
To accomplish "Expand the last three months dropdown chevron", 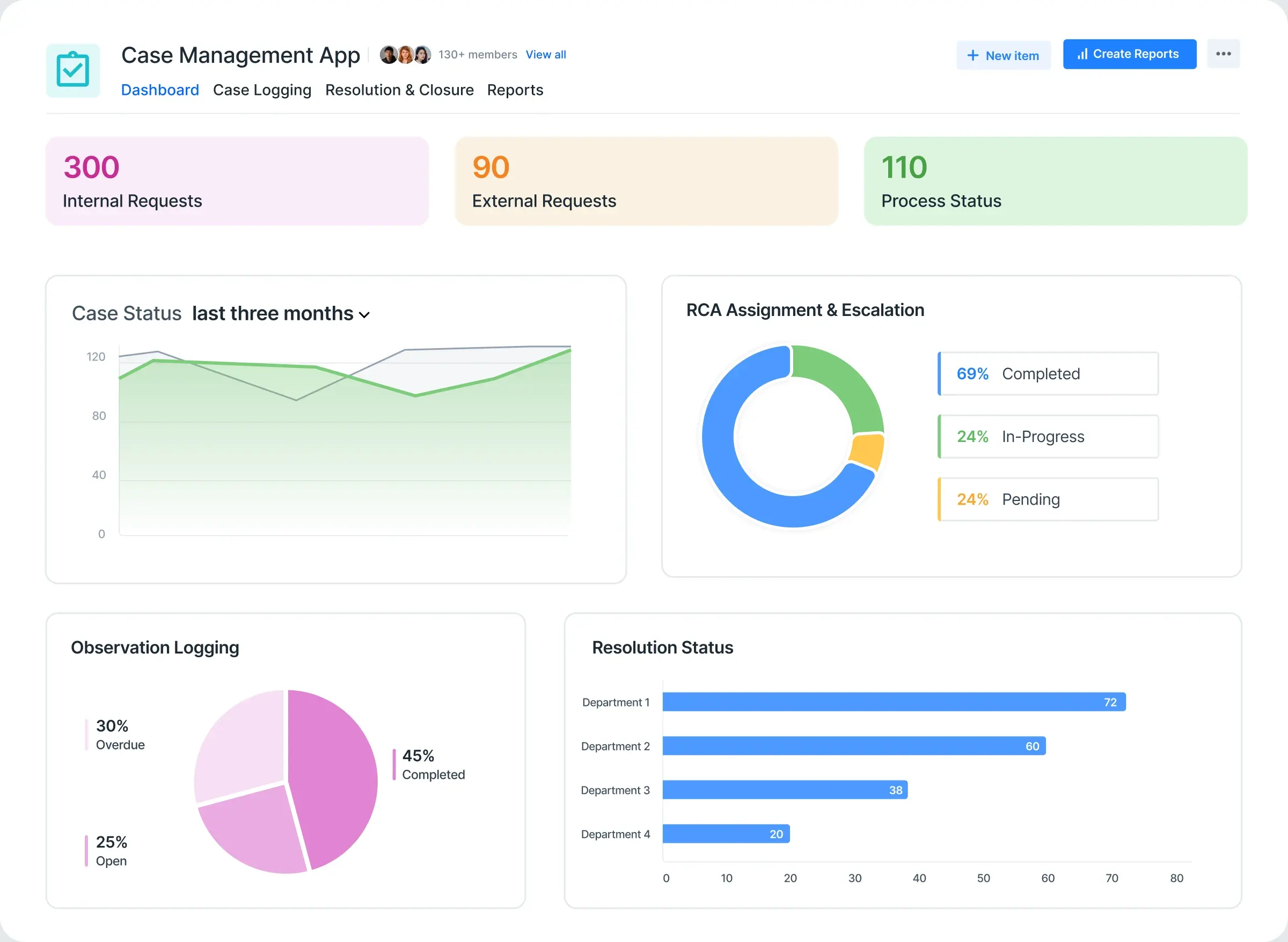I will [364, 315].
